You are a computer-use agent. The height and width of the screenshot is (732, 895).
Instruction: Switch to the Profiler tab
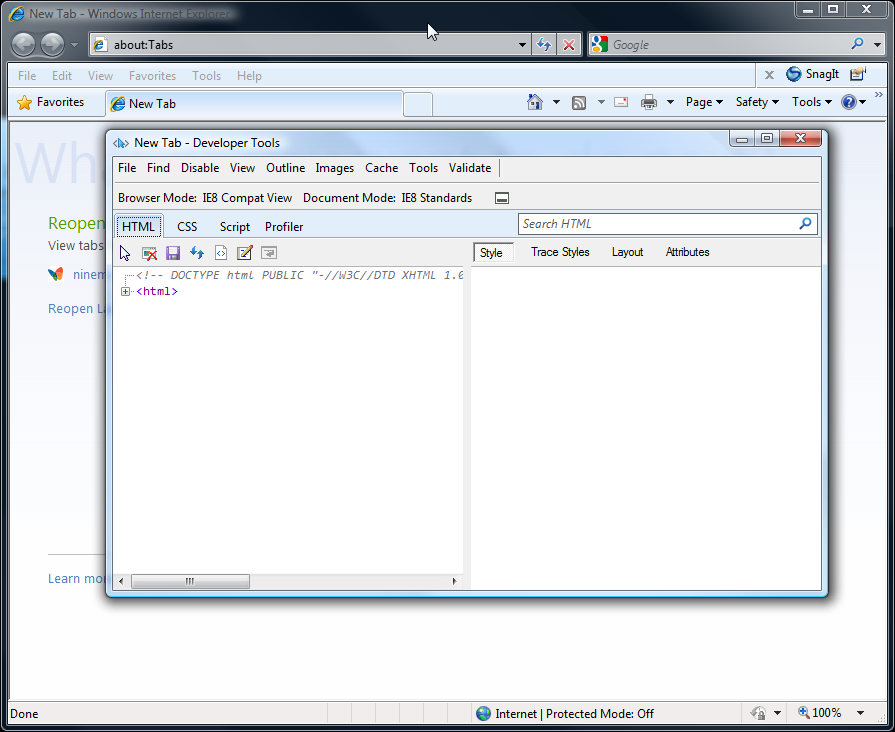pos(284,227)
